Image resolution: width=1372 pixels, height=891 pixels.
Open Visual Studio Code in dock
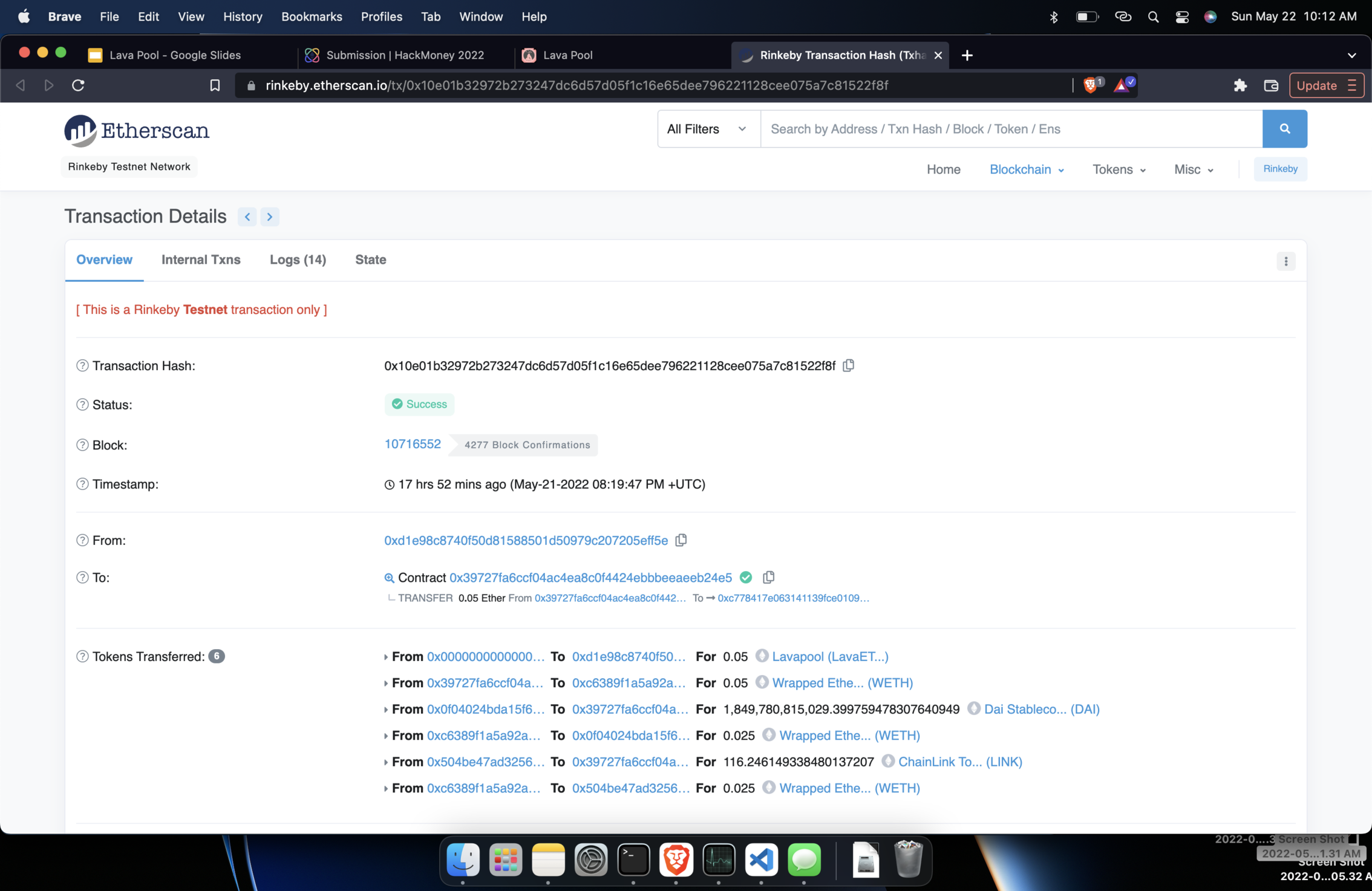(761, 860)
